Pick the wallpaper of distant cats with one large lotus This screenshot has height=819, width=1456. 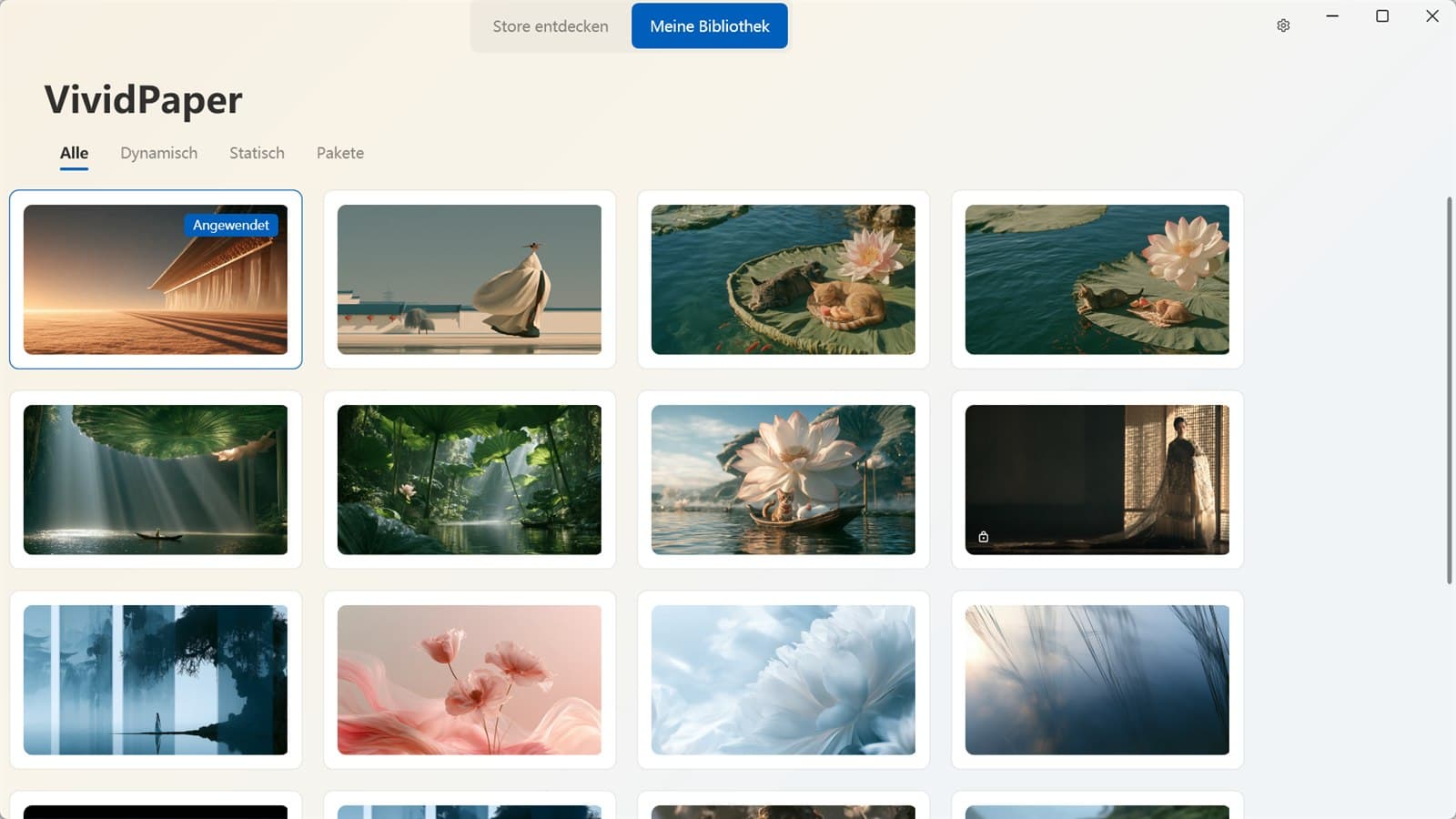[x=1097, y=279]
